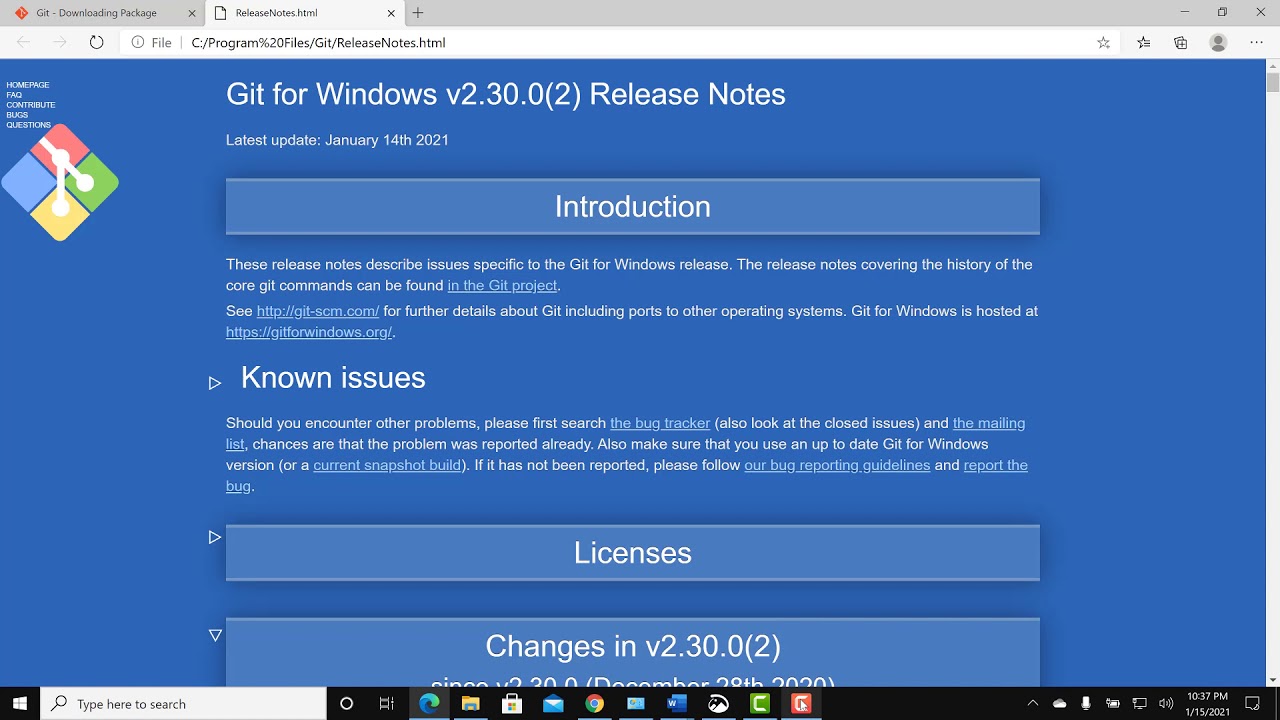Open File Explorer from taskbar
This screenshot has width=1280, height=720.
[x=470, y=704]
